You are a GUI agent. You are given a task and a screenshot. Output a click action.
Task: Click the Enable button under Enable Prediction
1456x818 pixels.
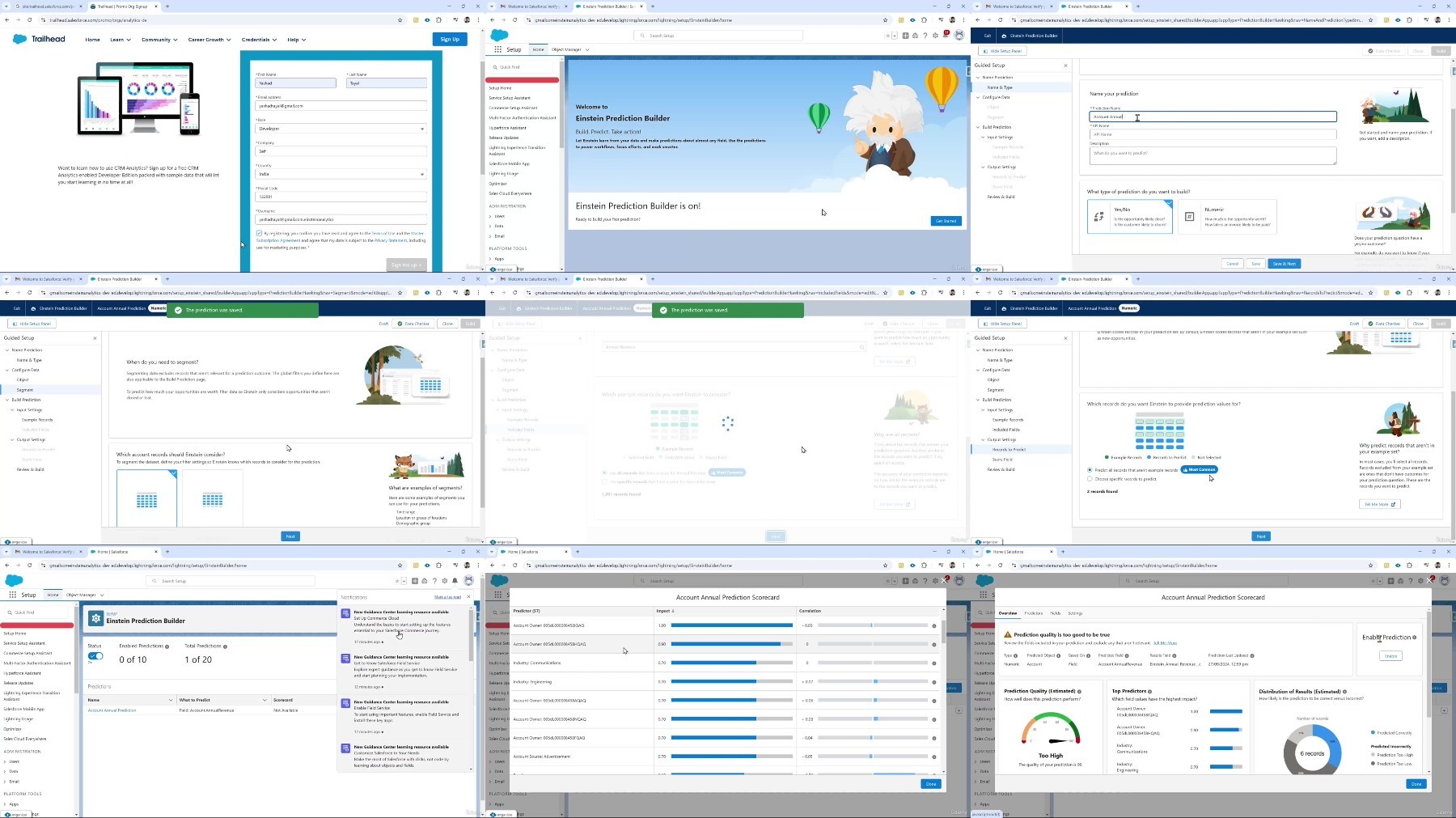click(1390, 656)
